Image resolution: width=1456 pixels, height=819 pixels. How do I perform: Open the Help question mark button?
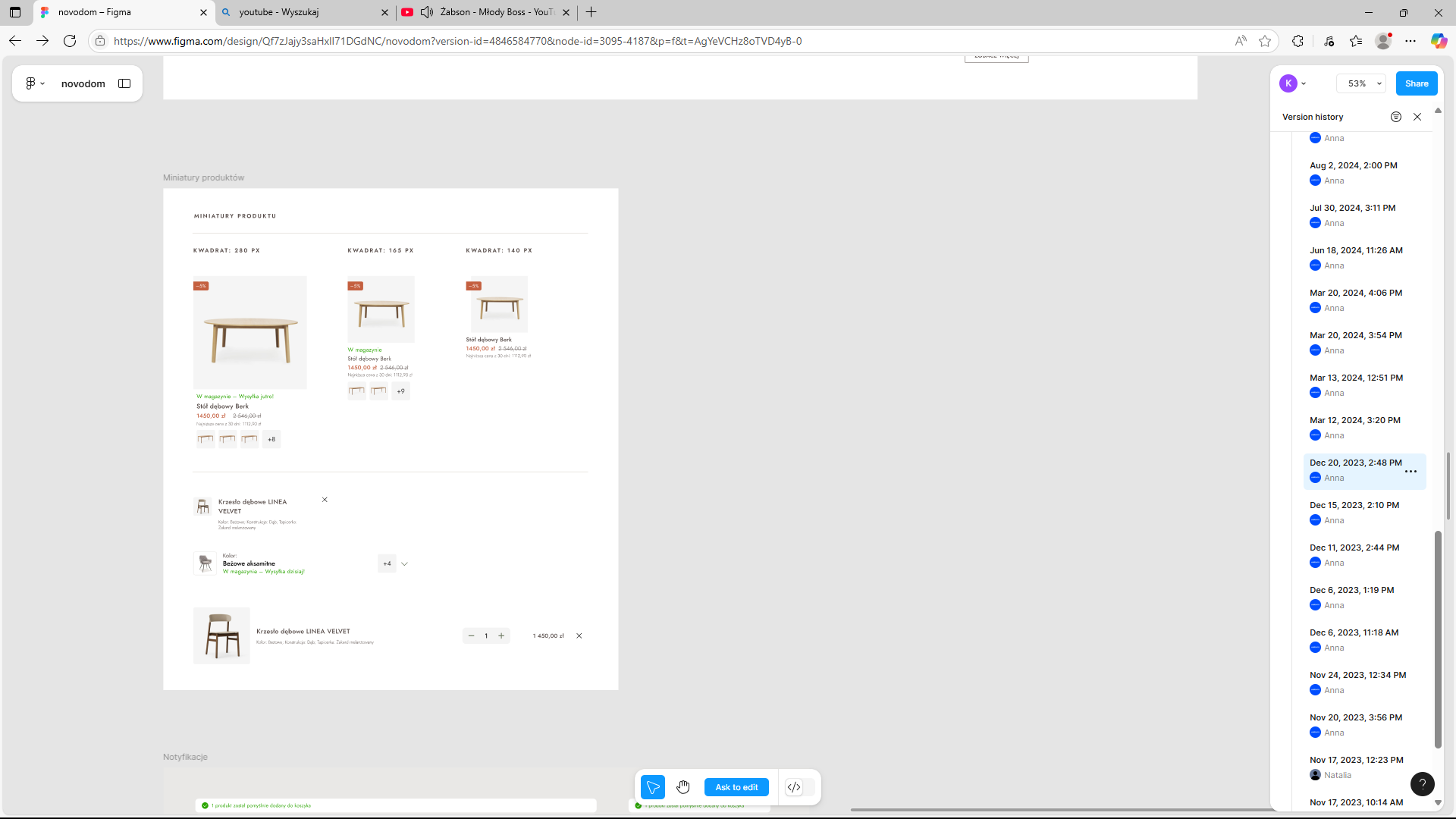coord(1422,784)
